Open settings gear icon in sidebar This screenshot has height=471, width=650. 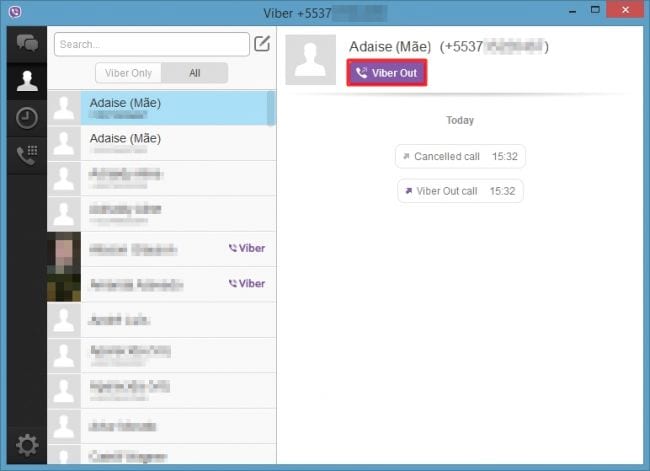(27, 445)
